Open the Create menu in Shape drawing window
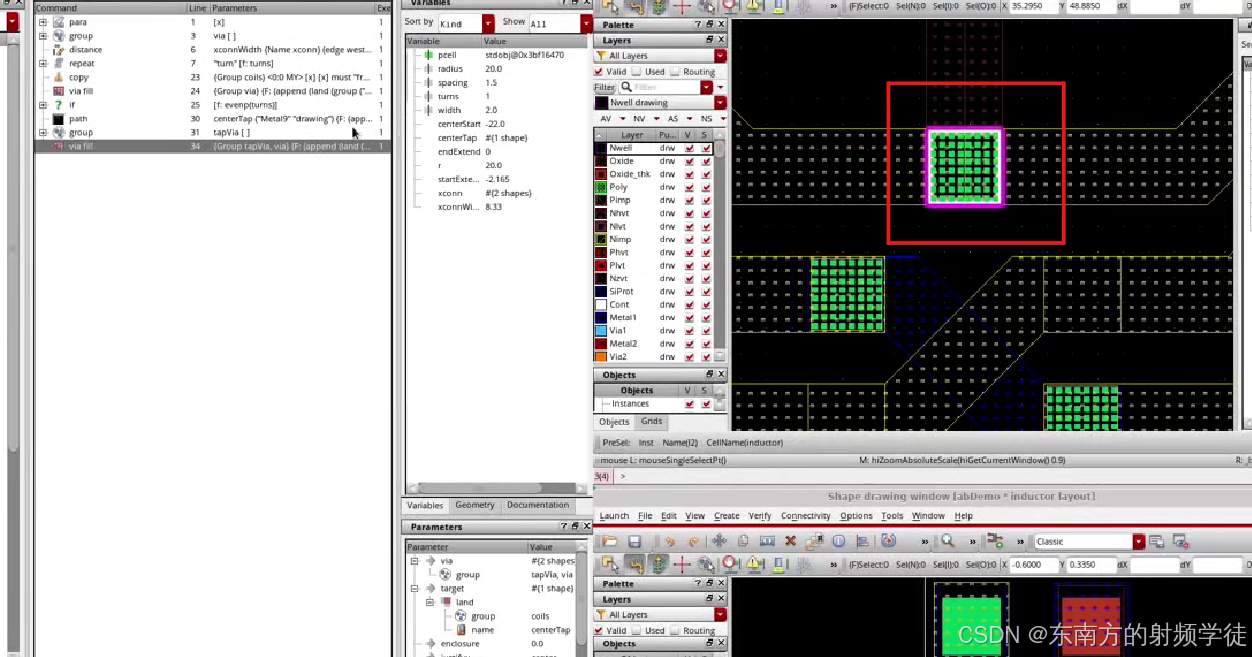 pos(727,516)
